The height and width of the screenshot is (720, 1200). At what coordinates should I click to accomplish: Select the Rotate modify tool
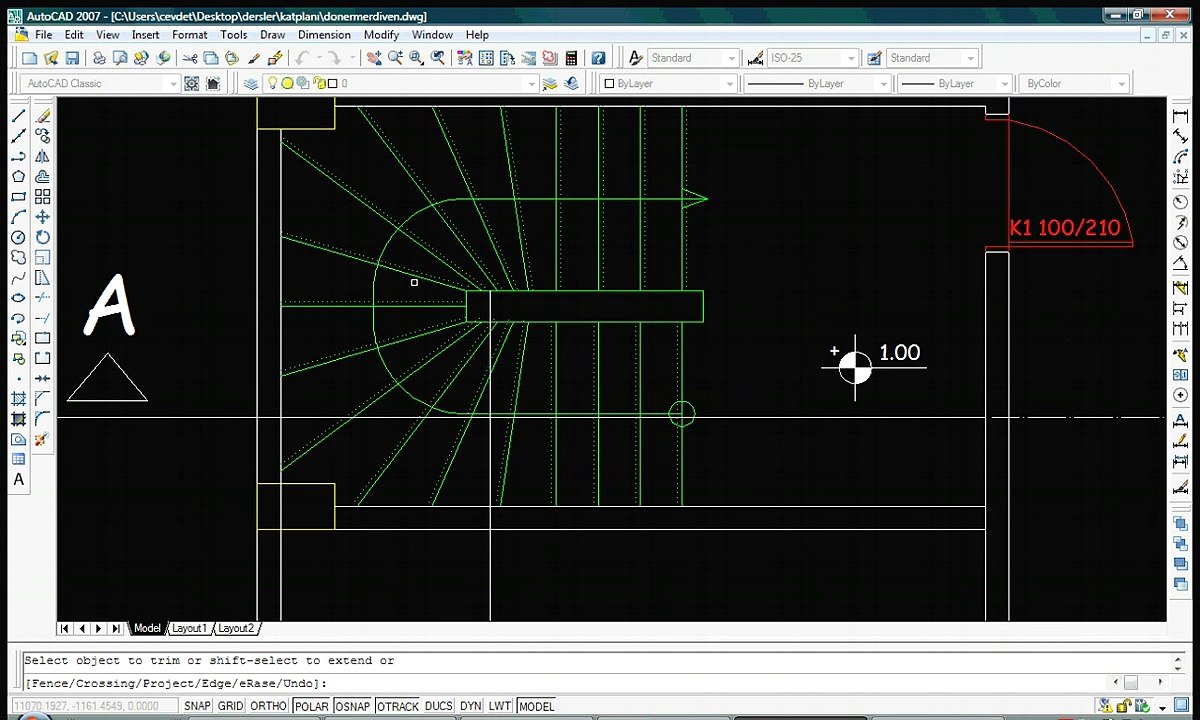pos(42,237)
